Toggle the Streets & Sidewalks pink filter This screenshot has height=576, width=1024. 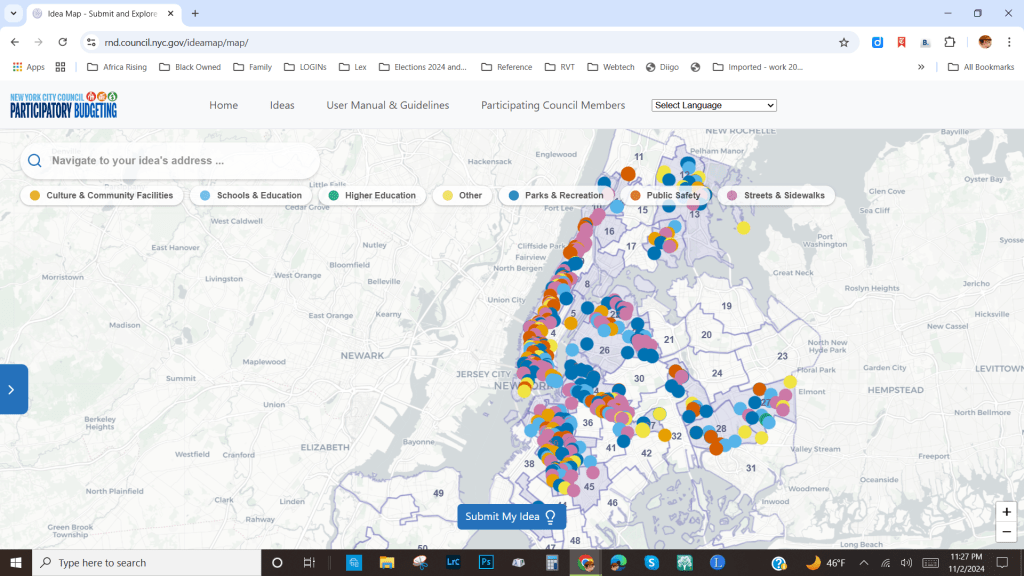click(776, 196)
